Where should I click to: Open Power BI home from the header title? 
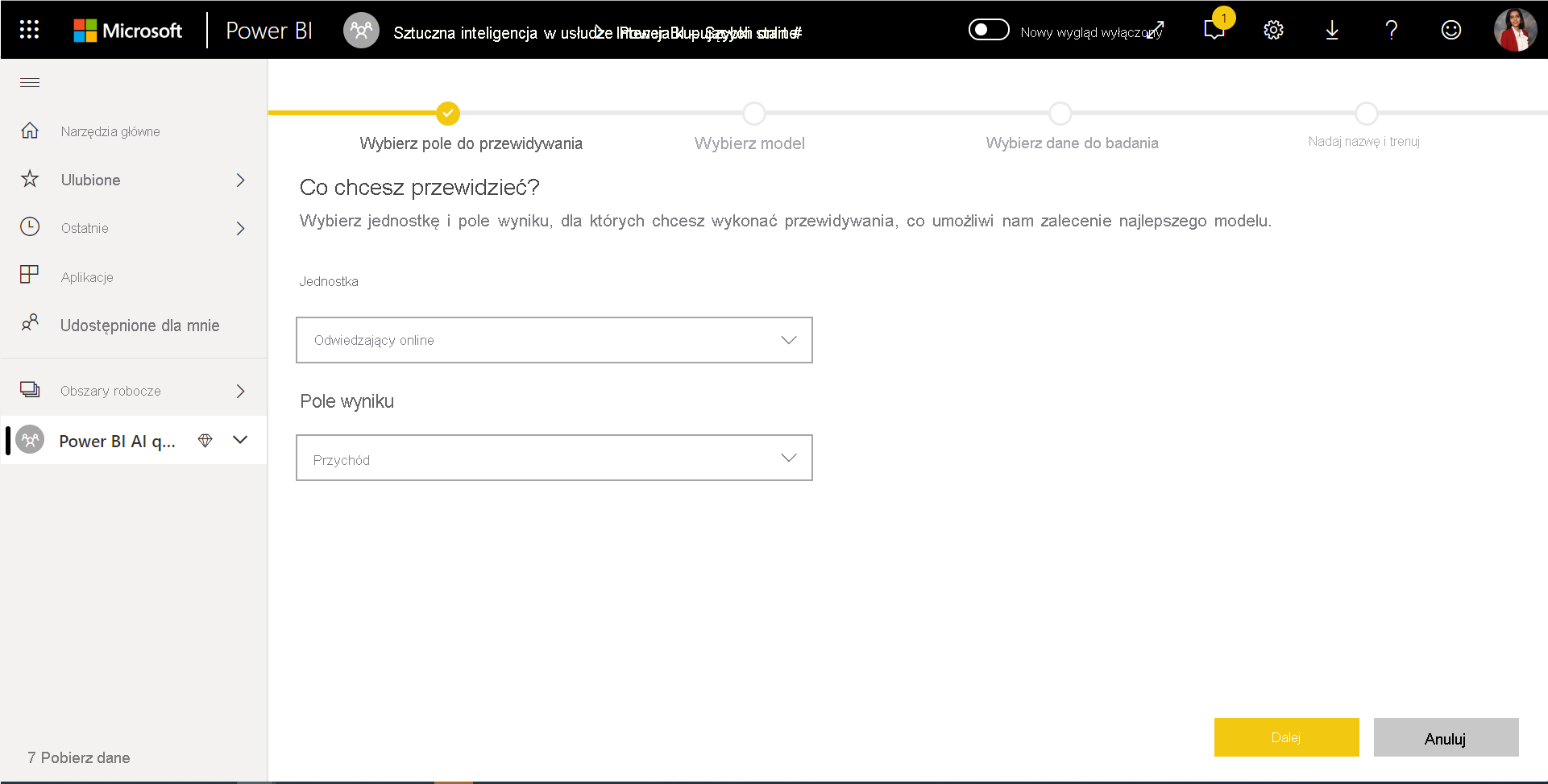click(x=268, y=31)
